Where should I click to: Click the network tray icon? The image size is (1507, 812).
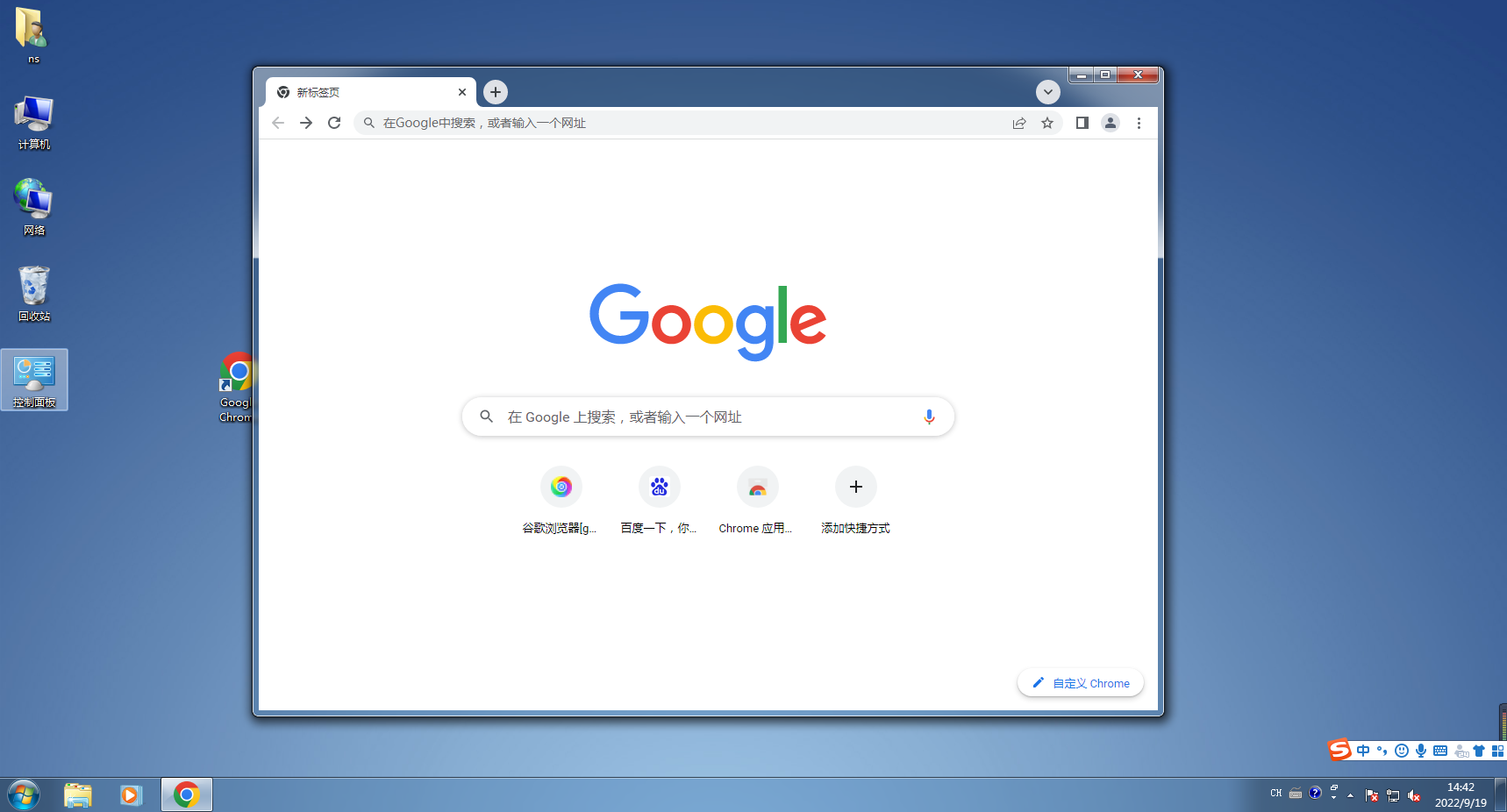point(1393,795)
